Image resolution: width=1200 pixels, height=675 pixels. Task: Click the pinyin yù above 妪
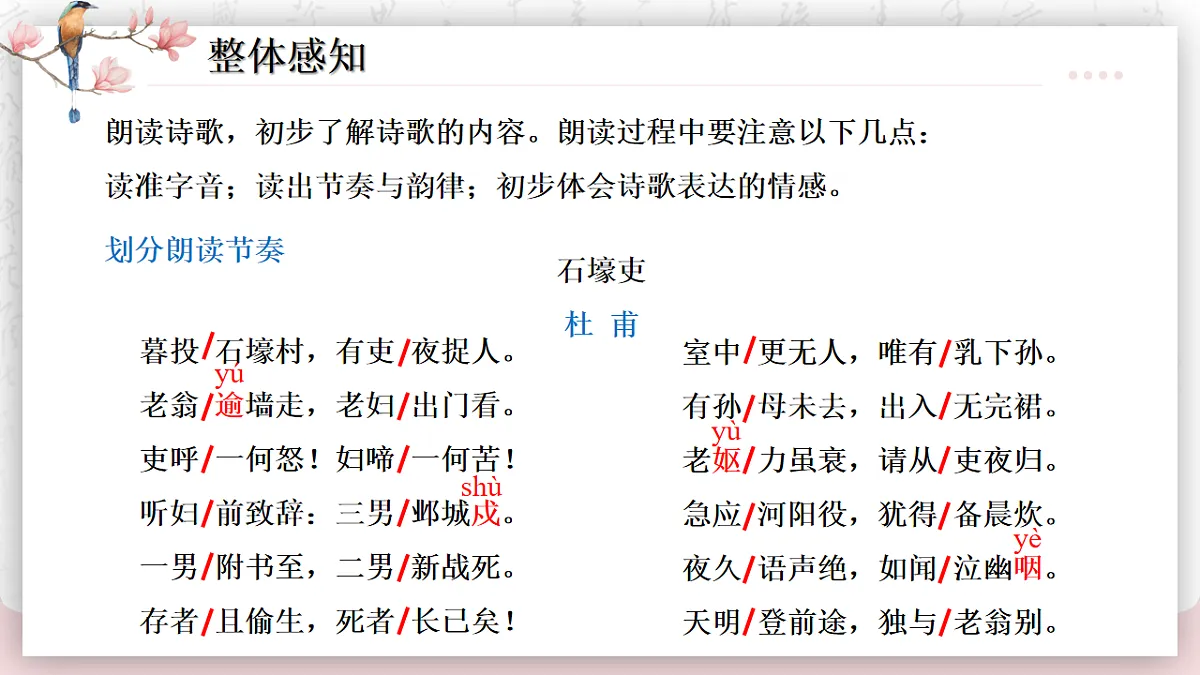coord(726,431)
